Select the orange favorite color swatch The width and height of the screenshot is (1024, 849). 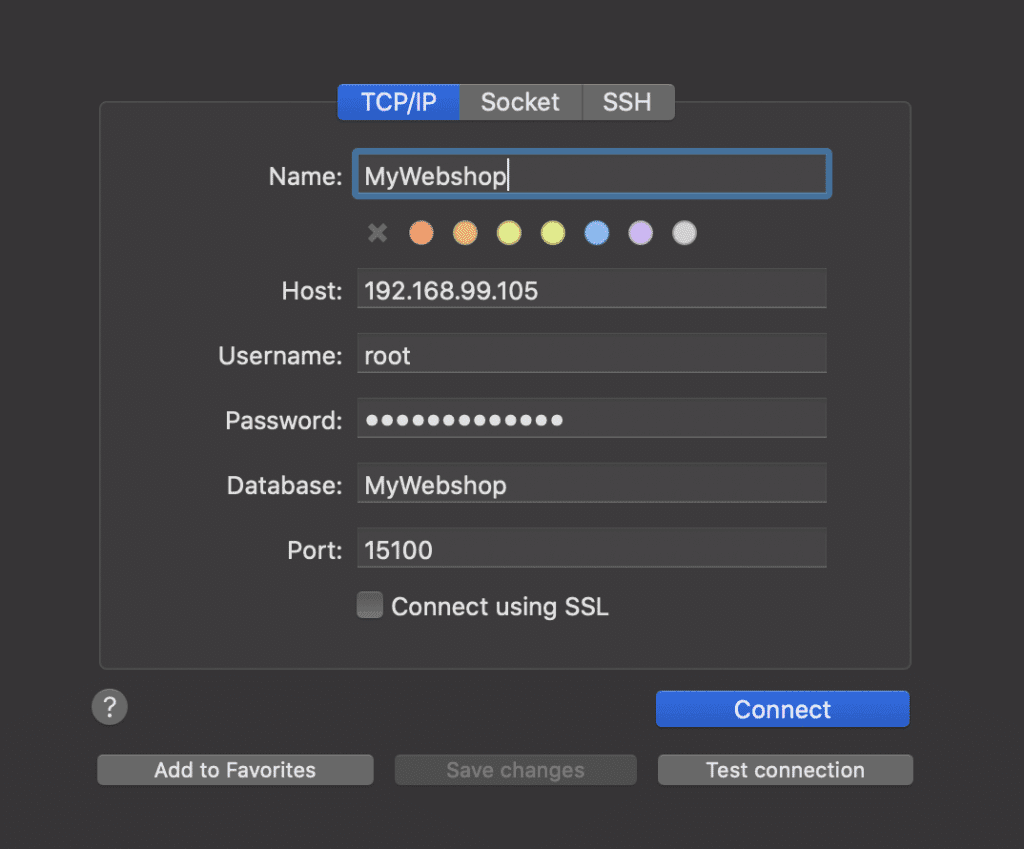[x=421, y=232]
